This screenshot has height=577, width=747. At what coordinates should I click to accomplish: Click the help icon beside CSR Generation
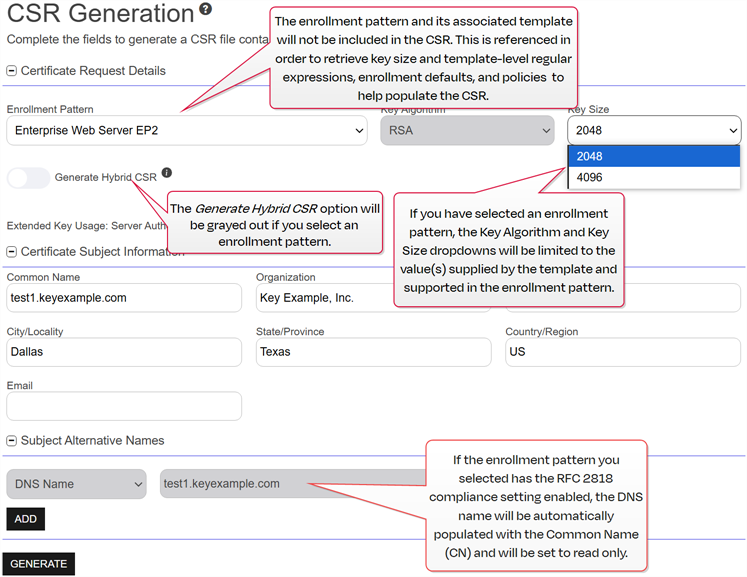tap(205, 10)
